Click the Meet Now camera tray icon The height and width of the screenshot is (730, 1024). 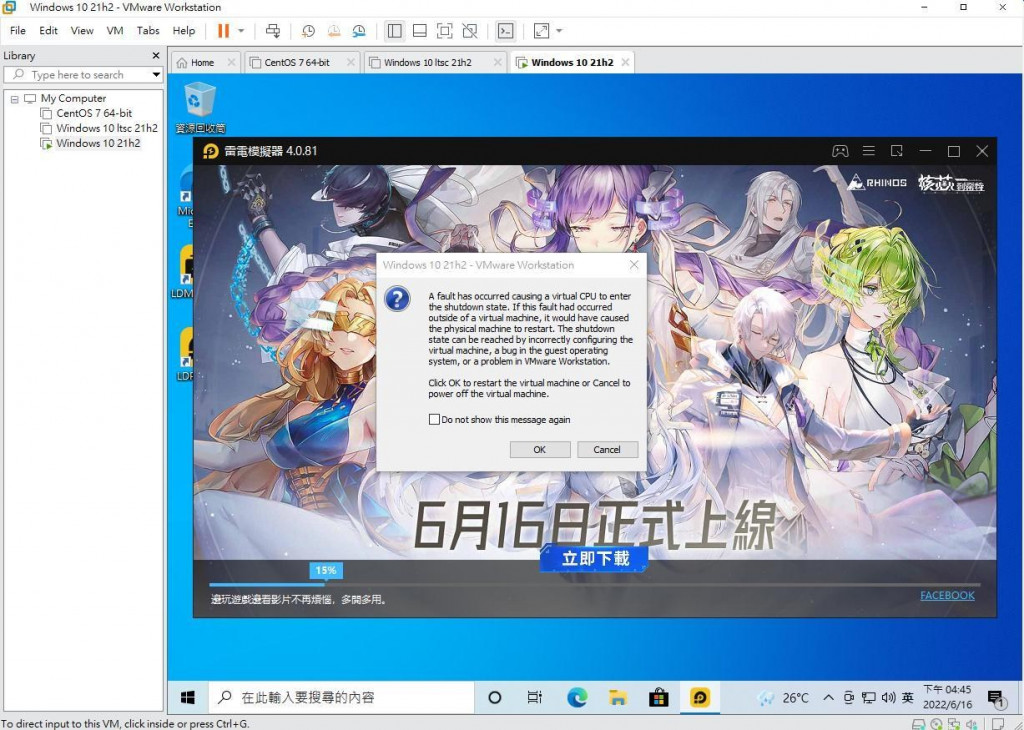coord(848,698)
